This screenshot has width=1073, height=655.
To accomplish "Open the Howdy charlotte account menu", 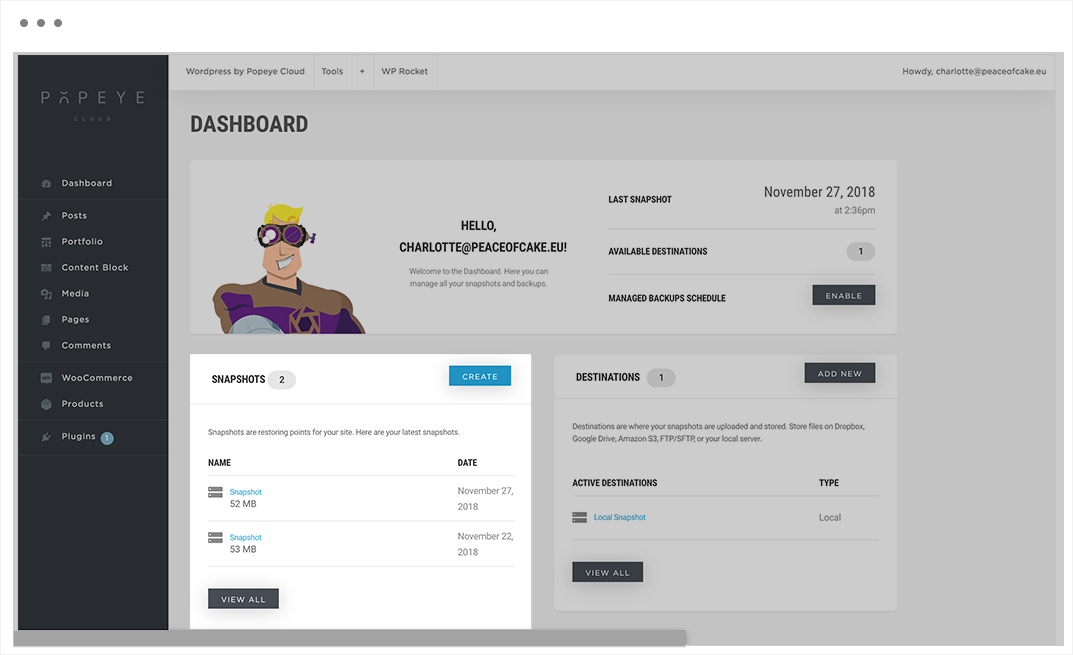I will click(974, 71).
